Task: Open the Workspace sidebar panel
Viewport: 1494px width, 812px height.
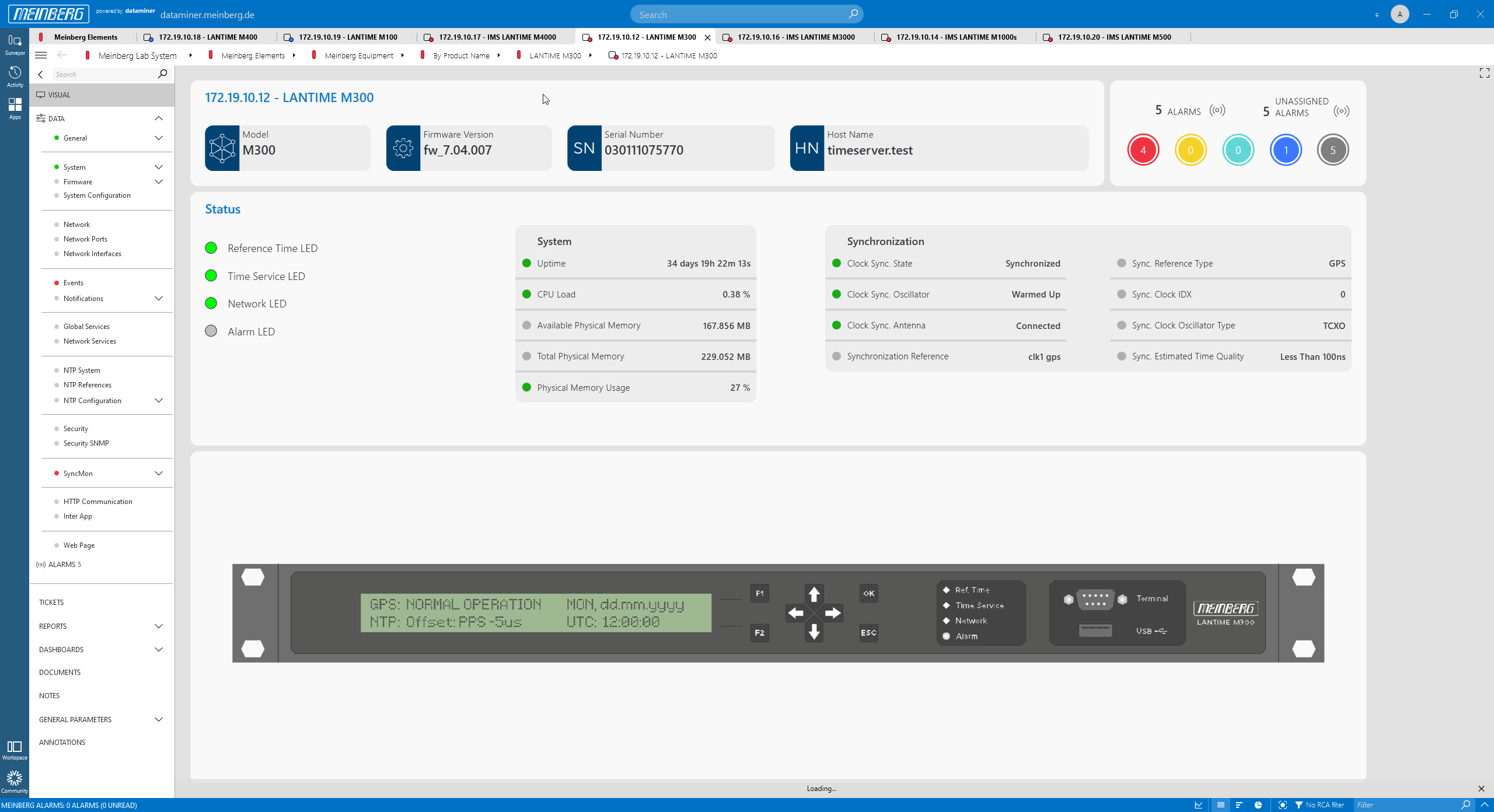Action: click(15, 750)
